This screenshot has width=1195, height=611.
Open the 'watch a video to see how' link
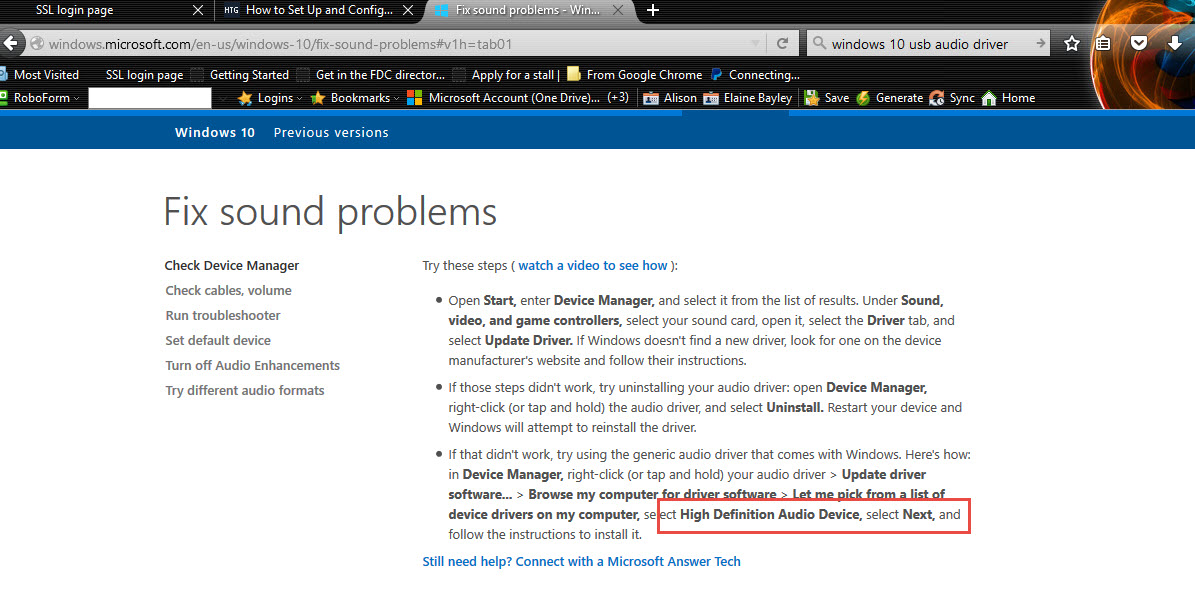tap(592, 266)
